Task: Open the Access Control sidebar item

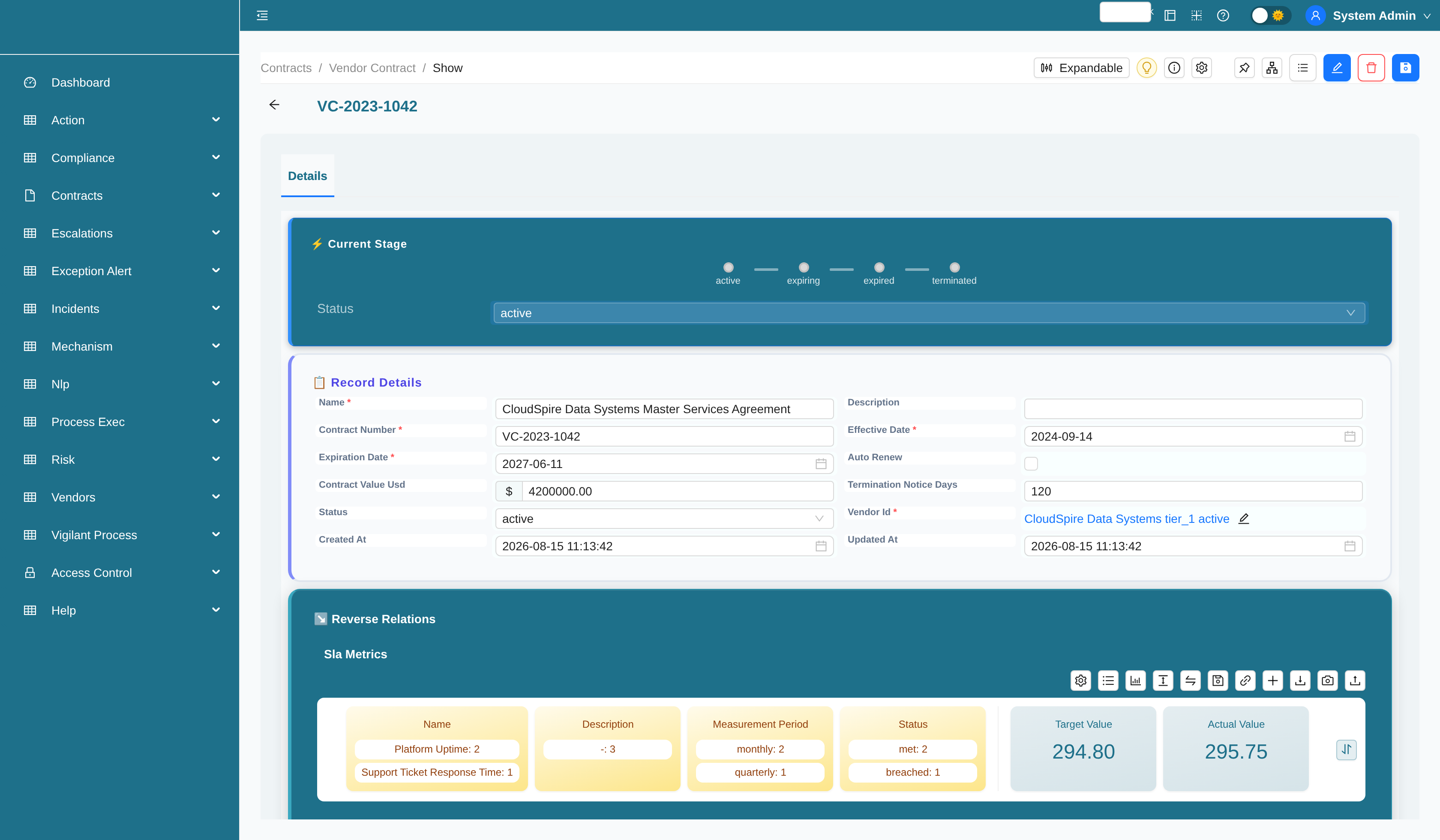Action: 120,573
